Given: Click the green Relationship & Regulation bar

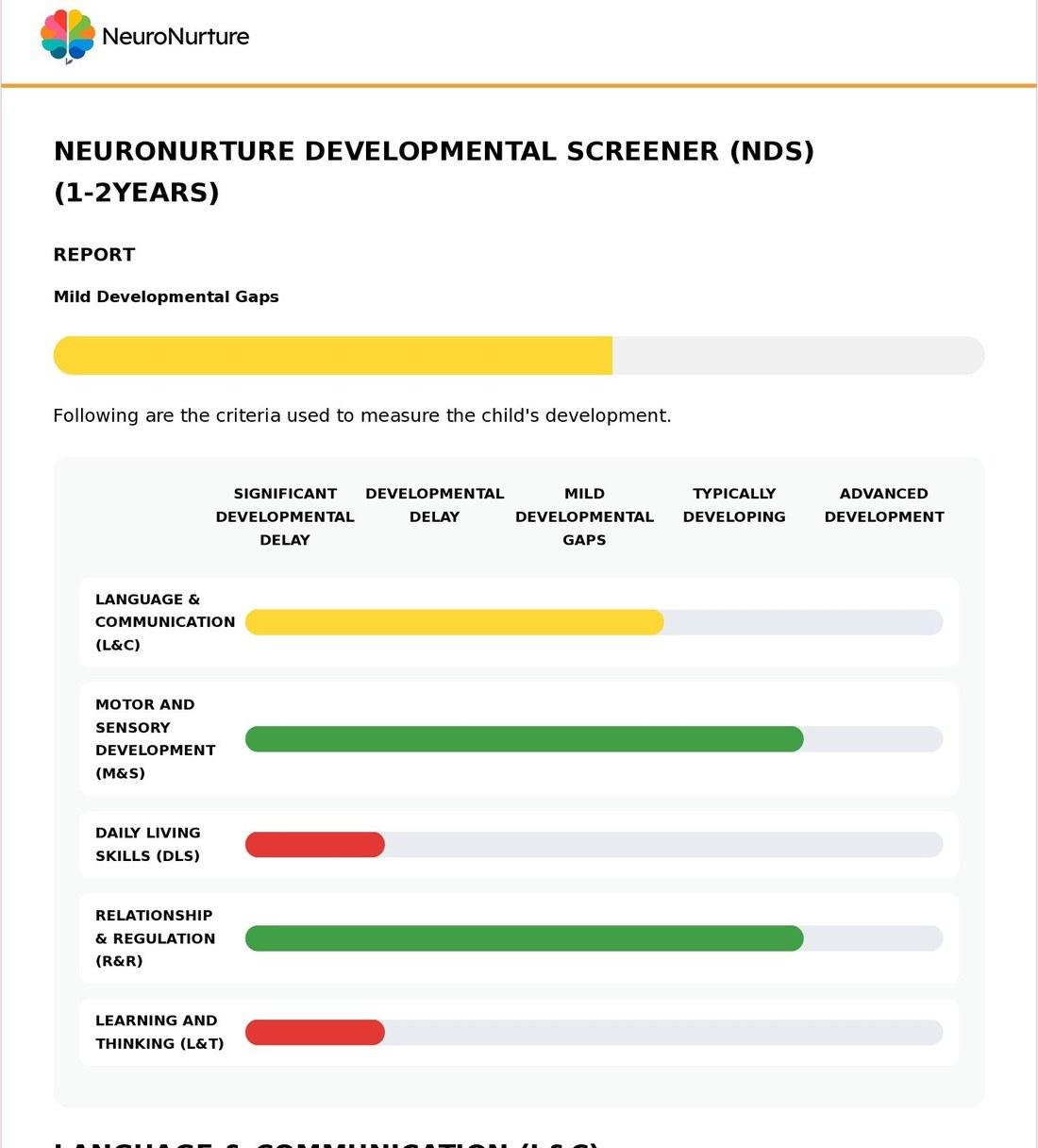Looking at the screenshot, I should (x=525, y=938).
